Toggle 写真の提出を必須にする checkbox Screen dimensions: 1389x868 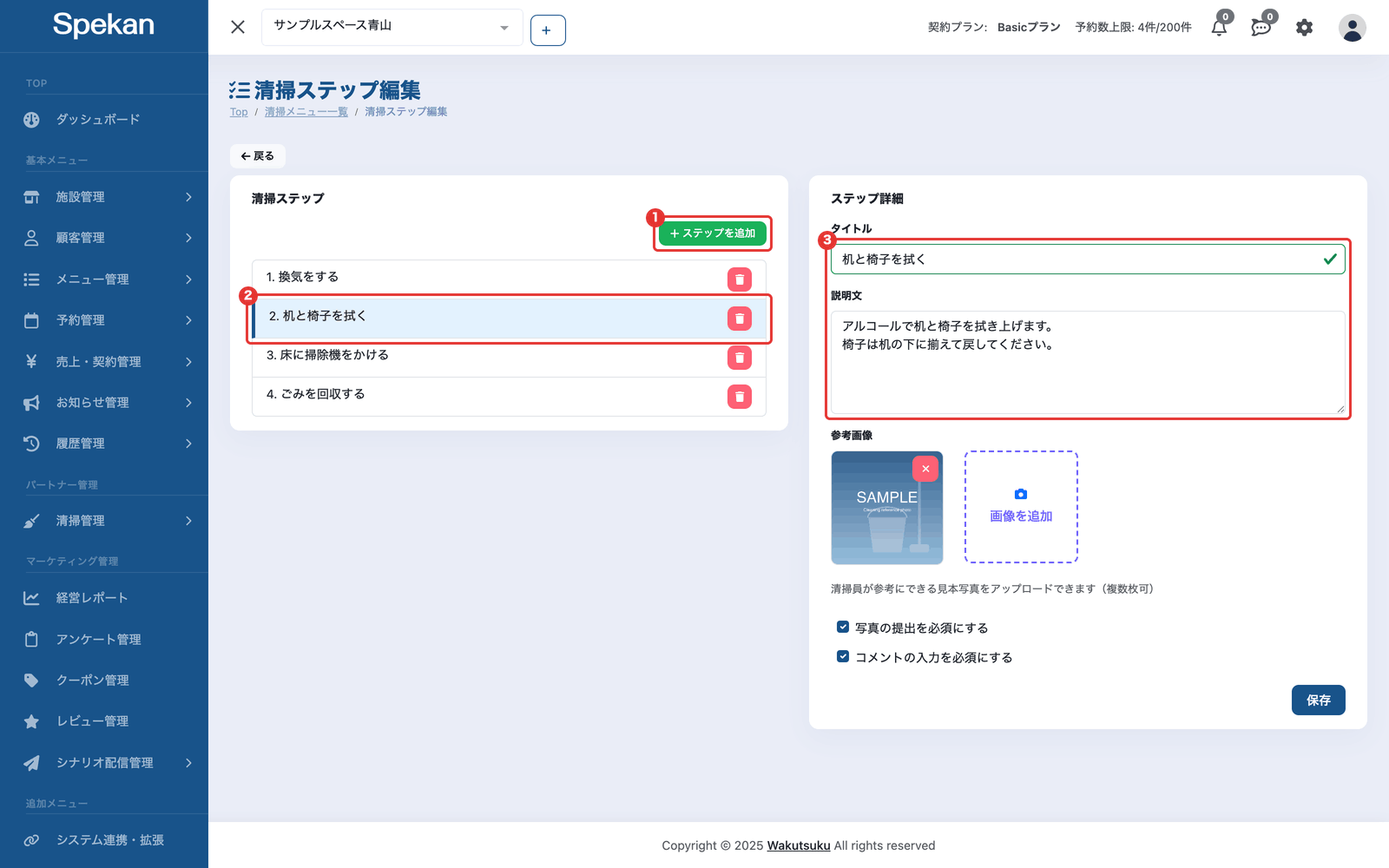843,627
